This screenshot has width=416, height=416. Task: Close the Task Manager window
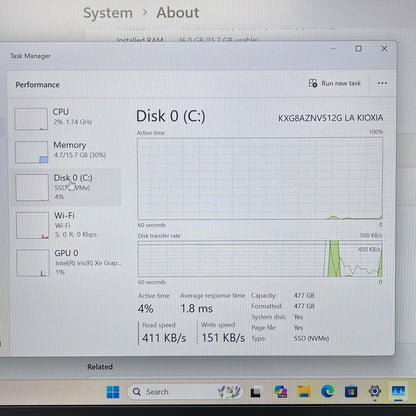click(384, 49)
